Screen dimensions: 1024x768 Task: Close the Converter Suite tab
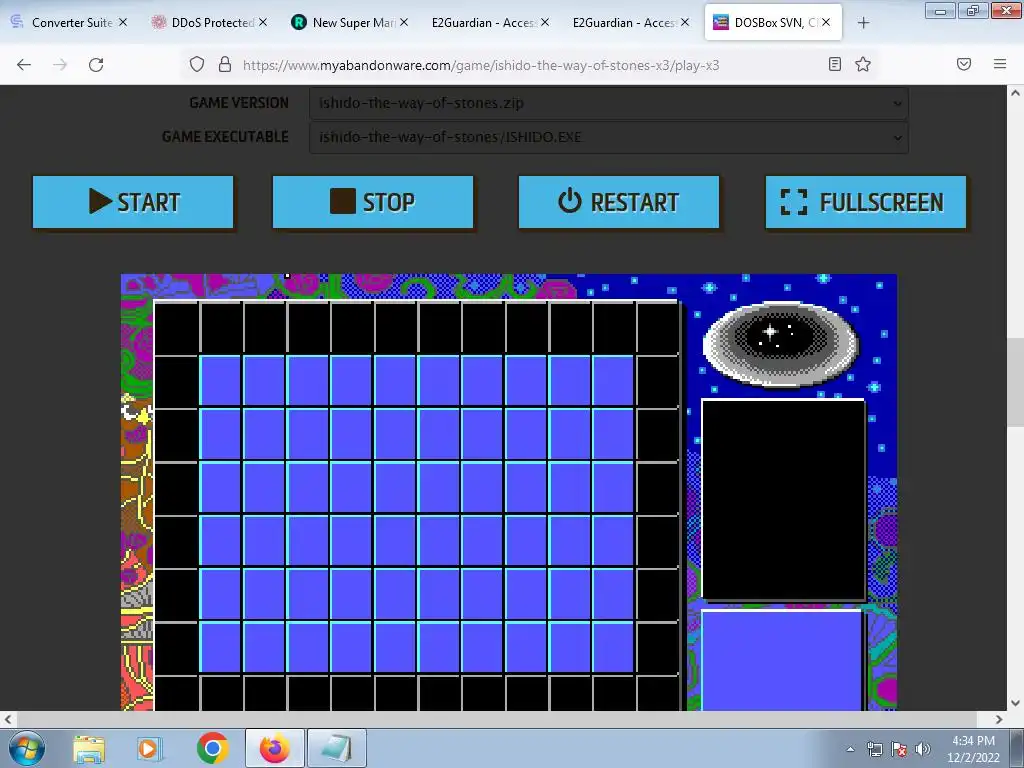(123, 22)
